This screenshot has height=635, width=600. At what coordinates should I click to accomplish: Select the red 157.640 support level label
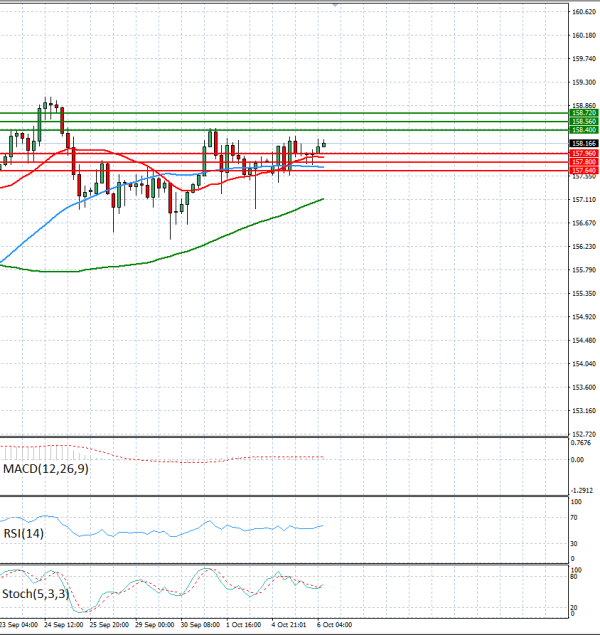[x=584, y=170]
